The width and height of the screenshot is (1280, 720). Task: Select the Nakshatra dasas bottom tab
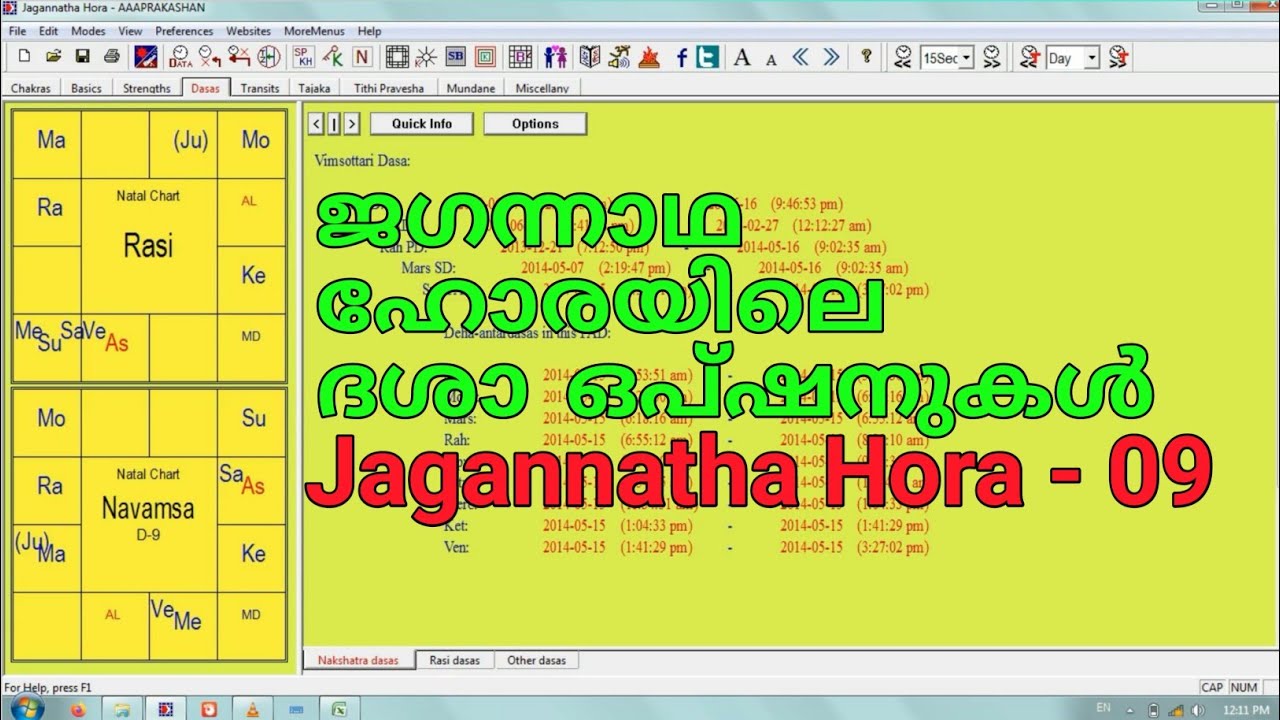(358, 660)
